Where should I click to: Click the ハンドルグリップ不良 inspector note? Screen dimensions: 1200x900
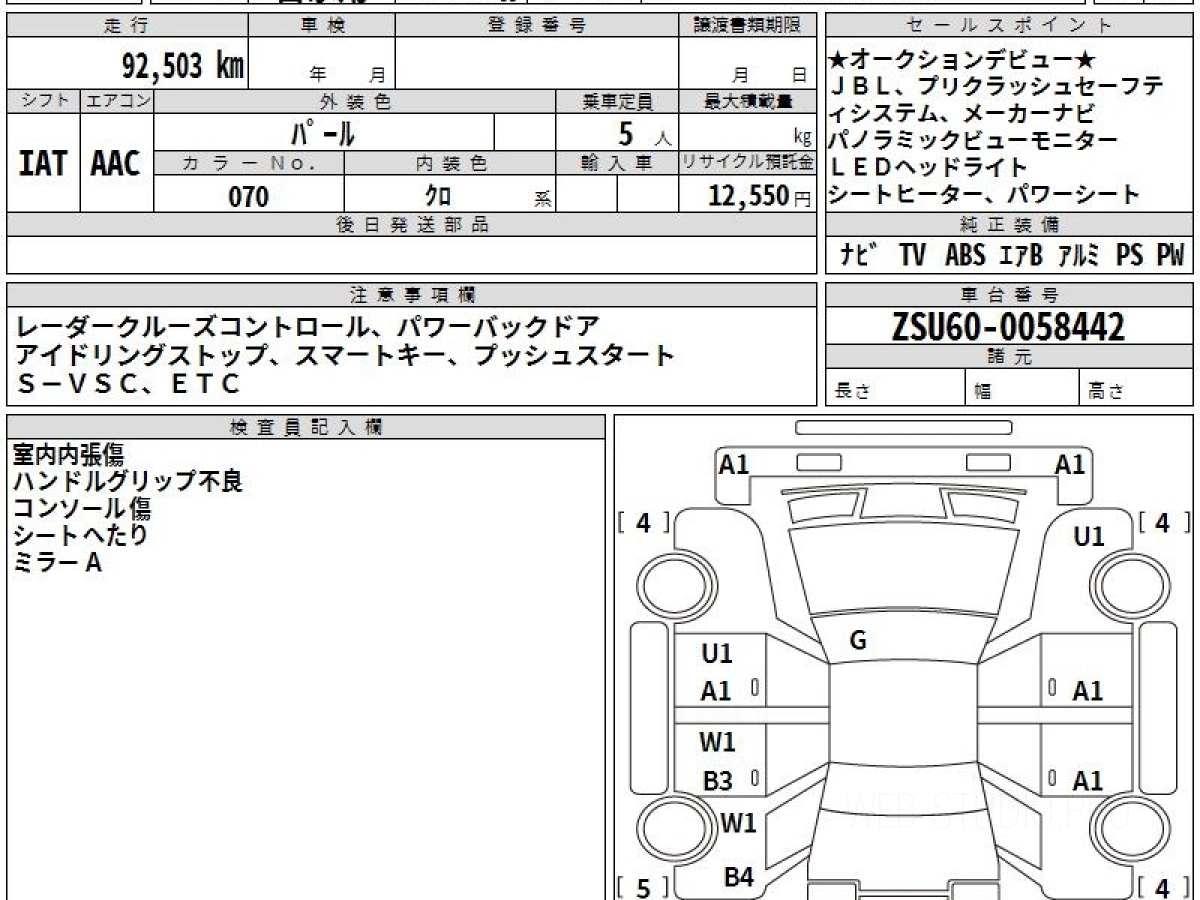[128, 482]
